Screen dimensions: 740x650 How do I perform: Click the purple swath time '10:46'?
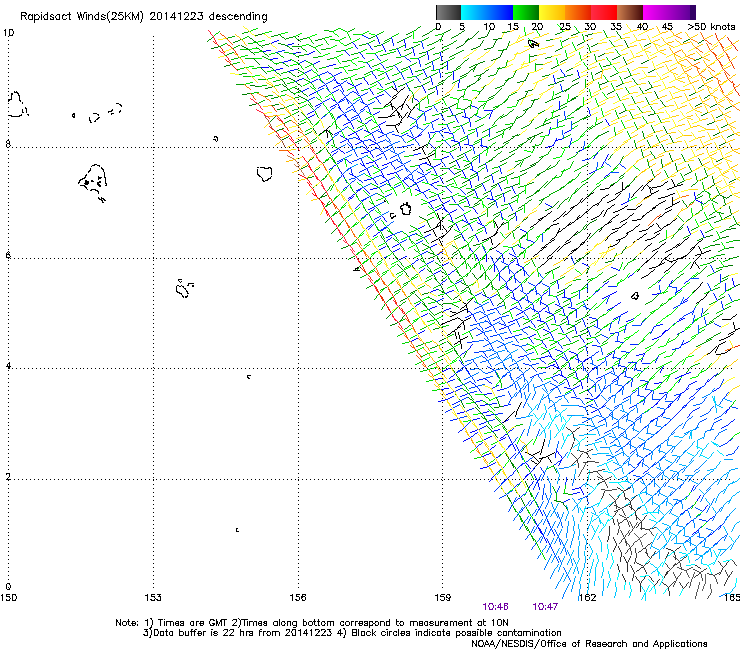click(495, 607)
